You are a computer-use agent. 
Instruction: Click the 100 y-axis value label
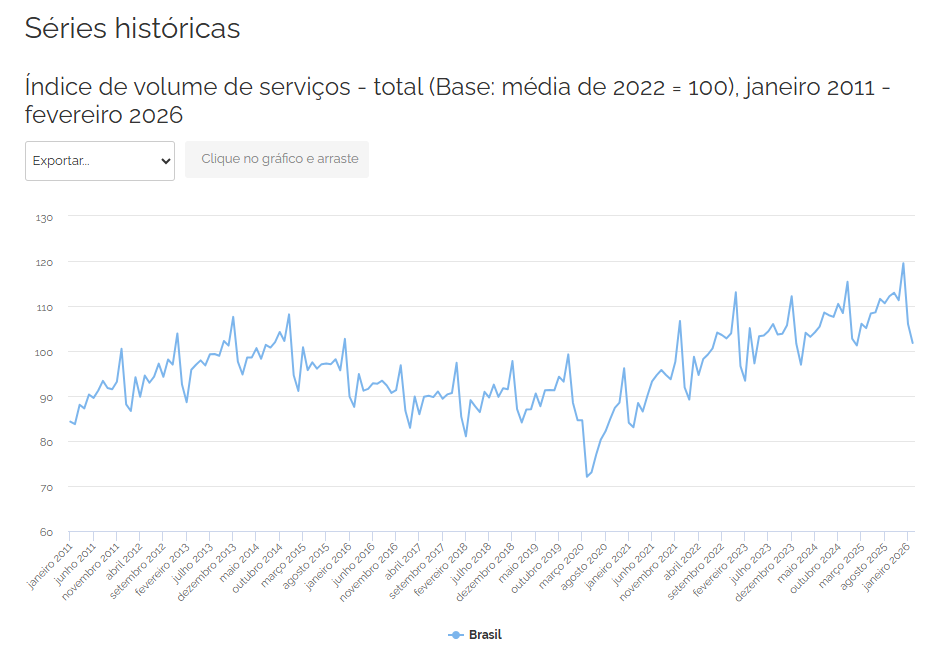pos(44,352)
